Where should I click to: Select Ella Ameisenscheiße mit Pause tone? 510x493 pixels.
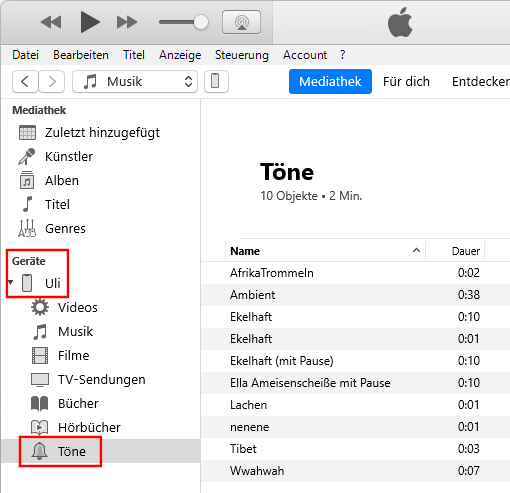[x=355, y=383]
